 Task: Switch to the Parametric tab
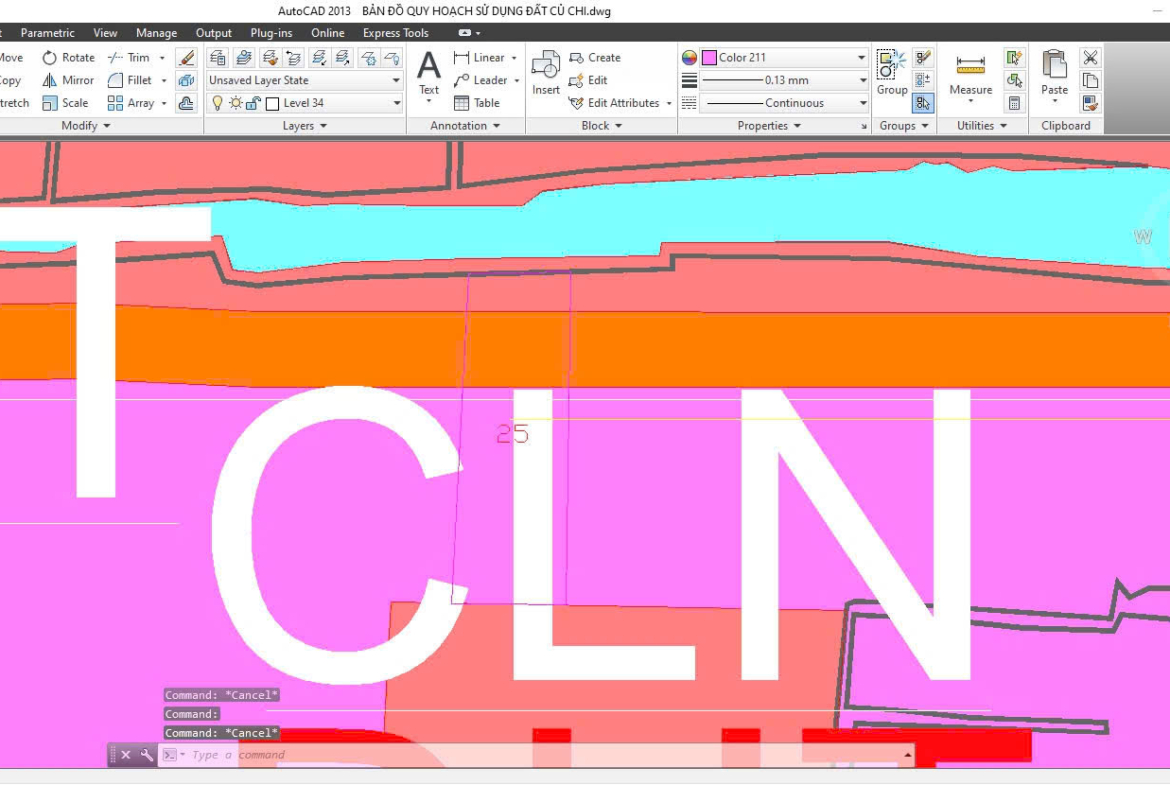[47, 33]
